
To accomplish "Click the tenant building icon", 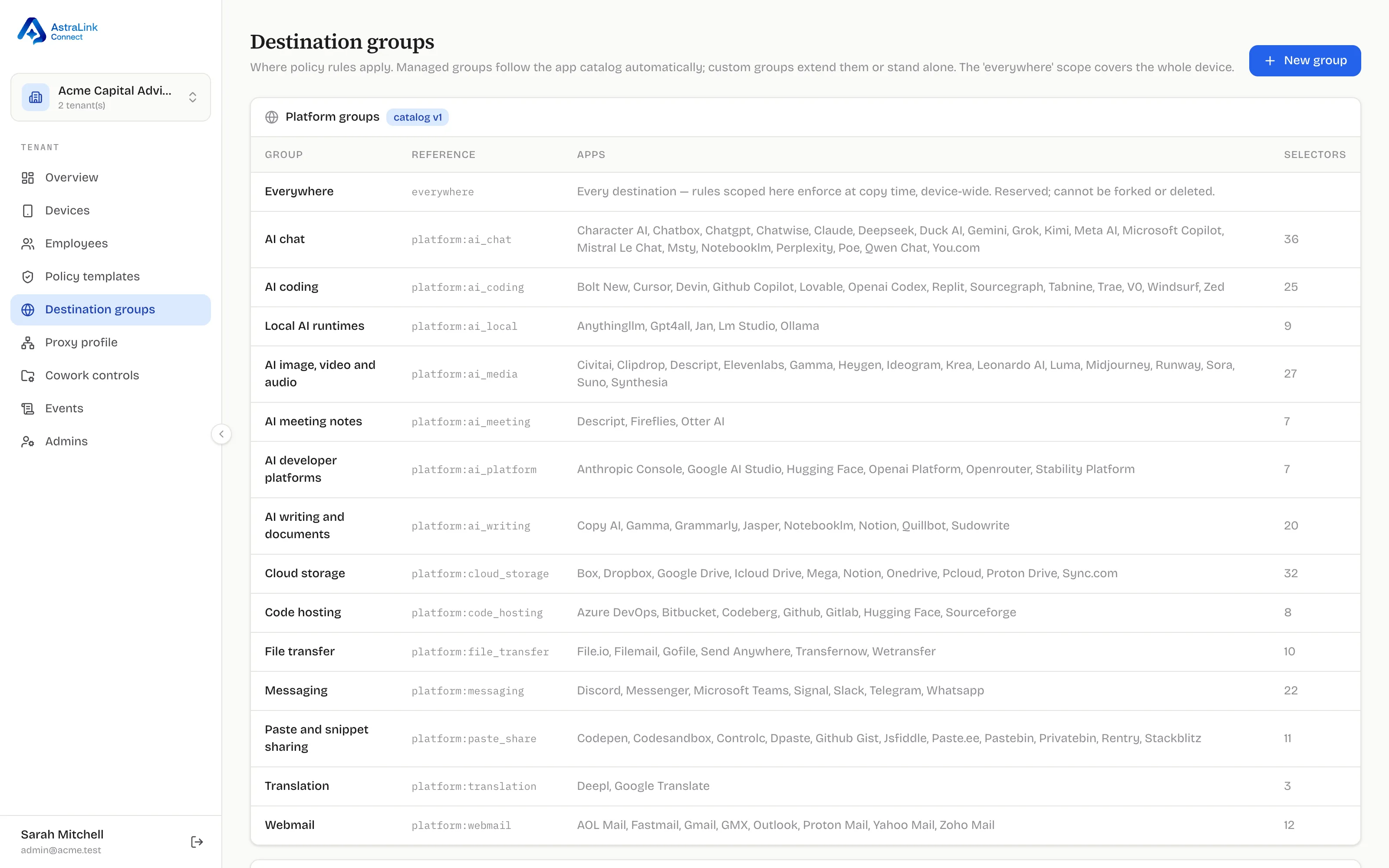I will 36,97.
